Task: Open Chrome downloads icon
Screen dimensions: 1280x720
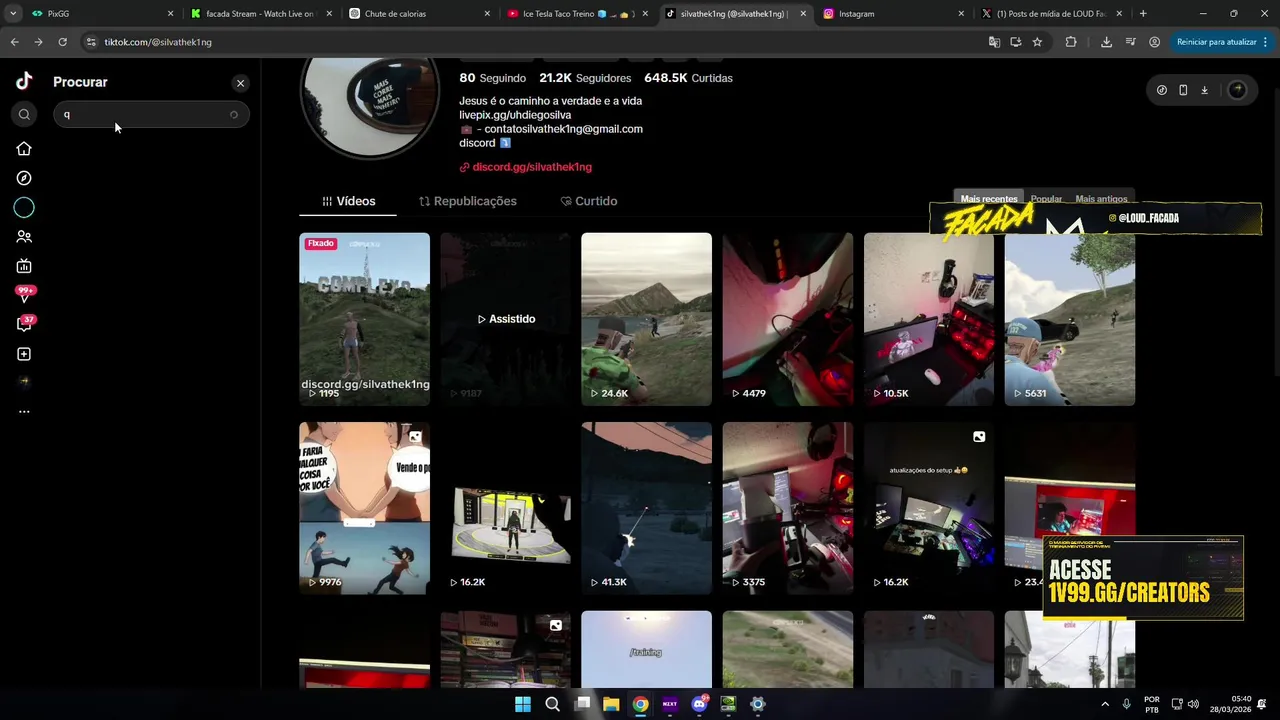Action: pos(1106,42)
